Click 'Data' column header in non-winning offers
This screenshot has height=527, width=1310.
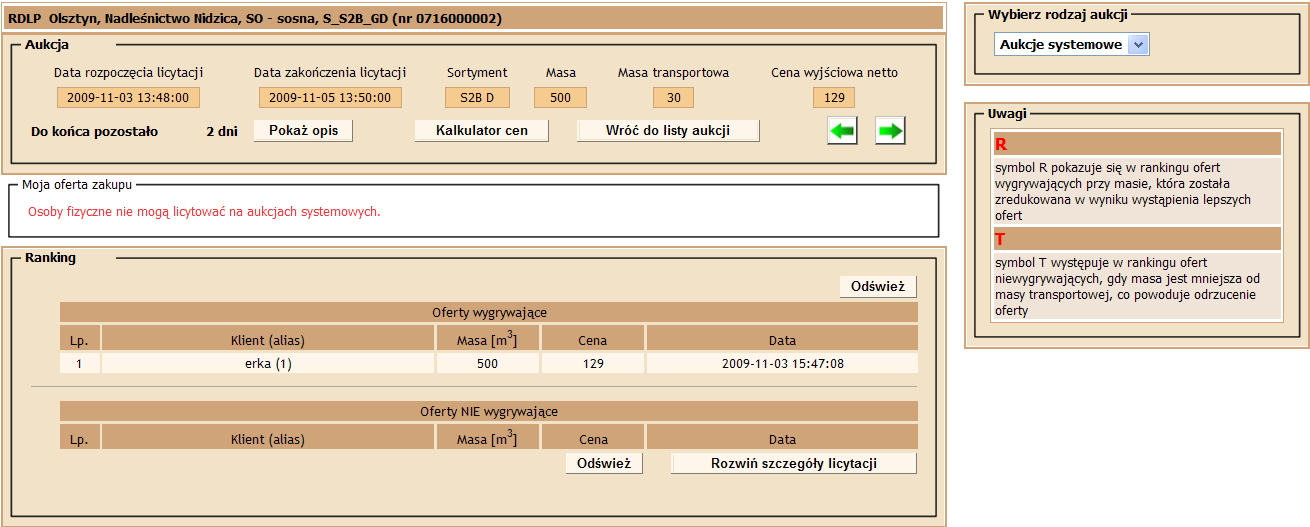click(x=782, y=439)
